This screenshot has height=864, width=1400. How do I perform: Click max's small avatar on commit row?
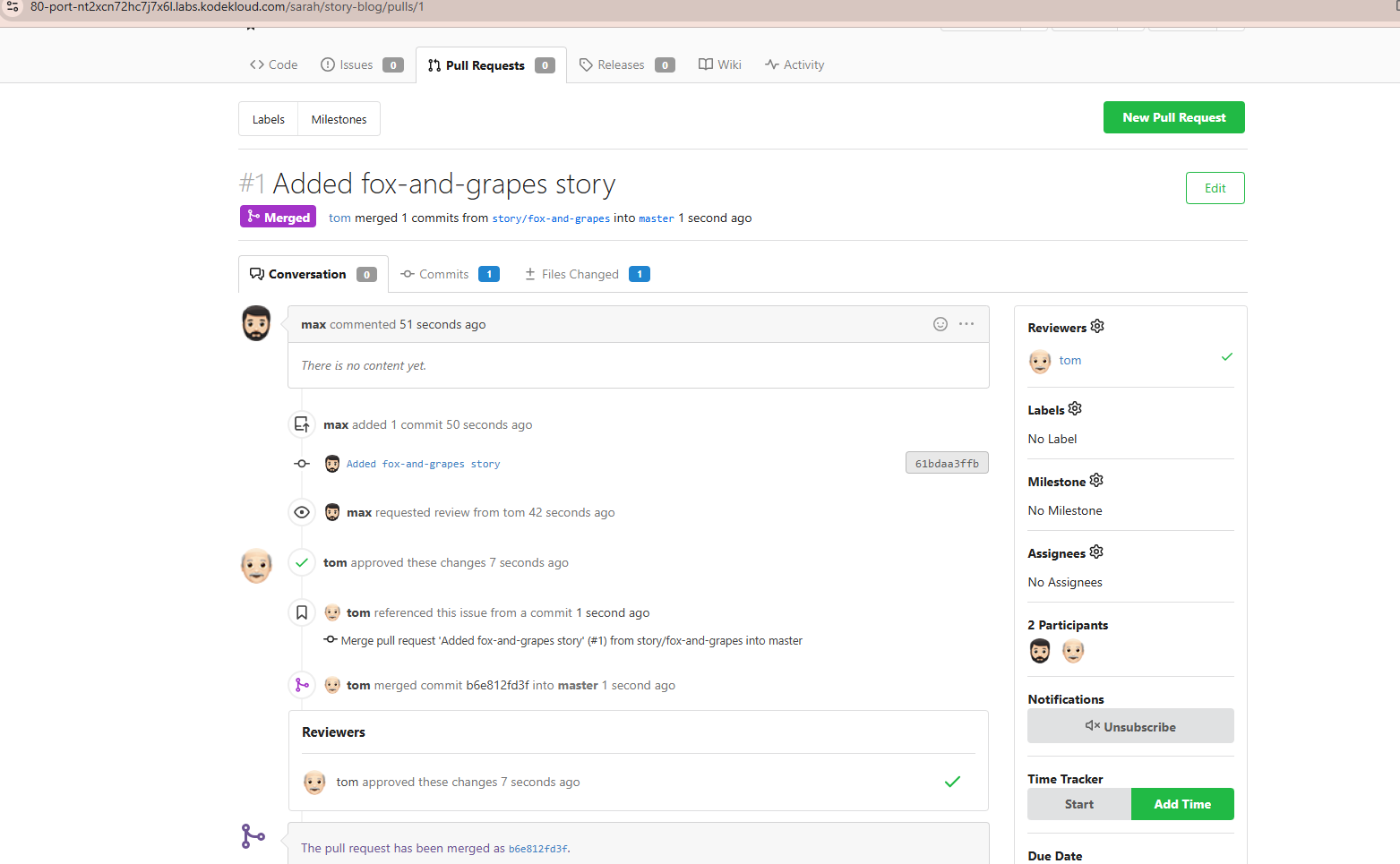click(332, 464)
